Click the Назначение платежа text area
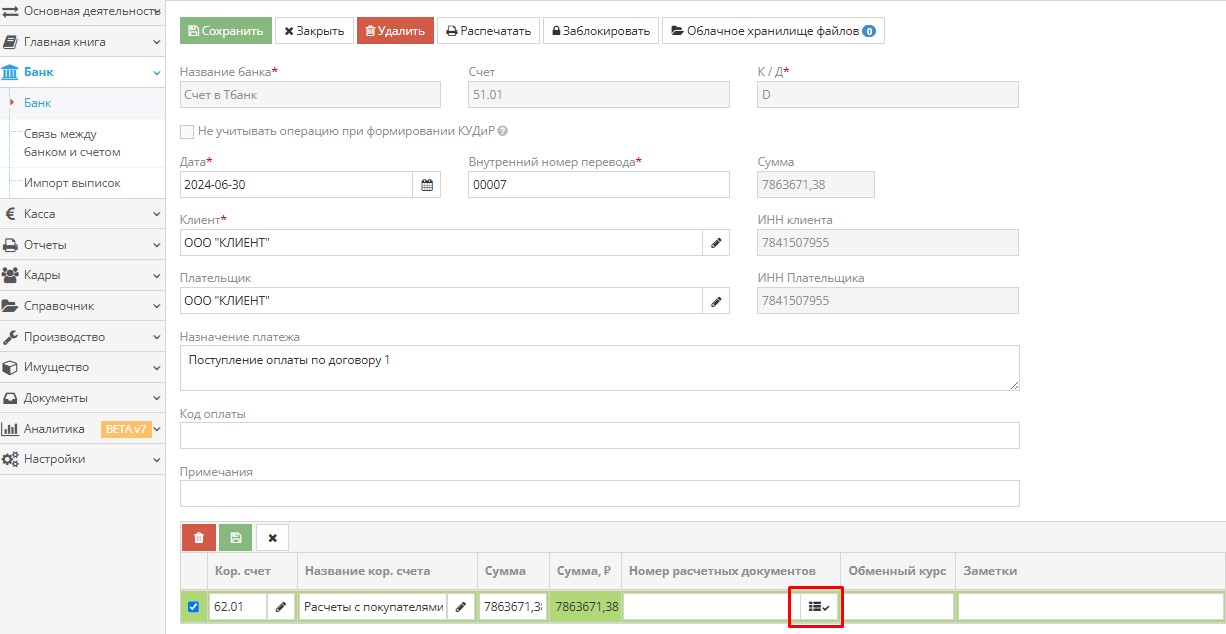1226x634 pixels. coord(599,368)
